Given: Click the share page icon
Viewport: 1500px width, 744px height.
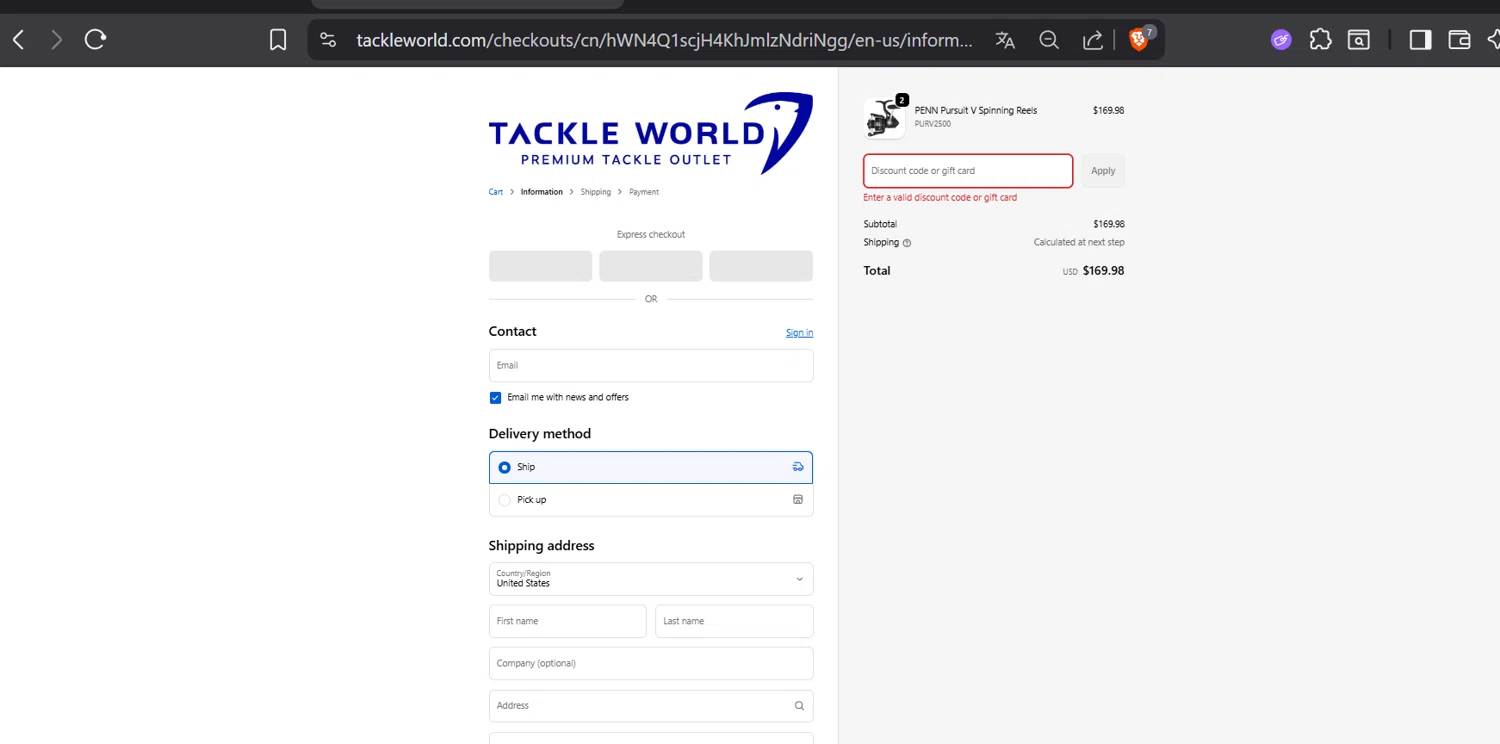Looking at the screenshot, I should pos(1093,40).
